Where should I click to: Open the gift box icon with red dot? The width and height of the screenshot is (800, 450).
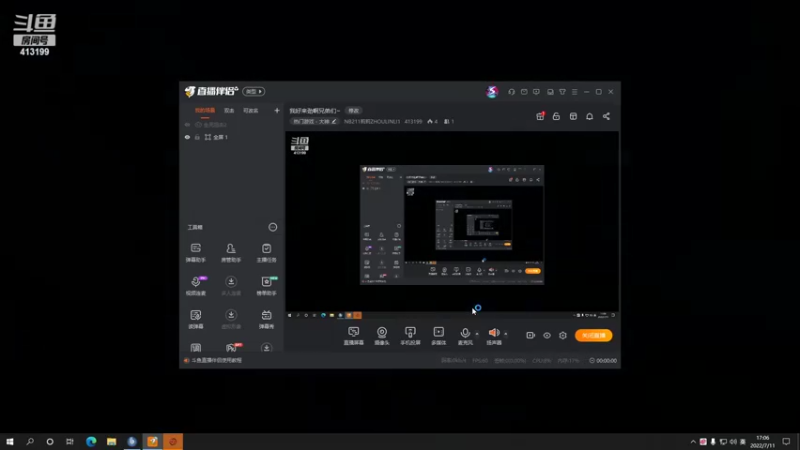tap(540, 116)
